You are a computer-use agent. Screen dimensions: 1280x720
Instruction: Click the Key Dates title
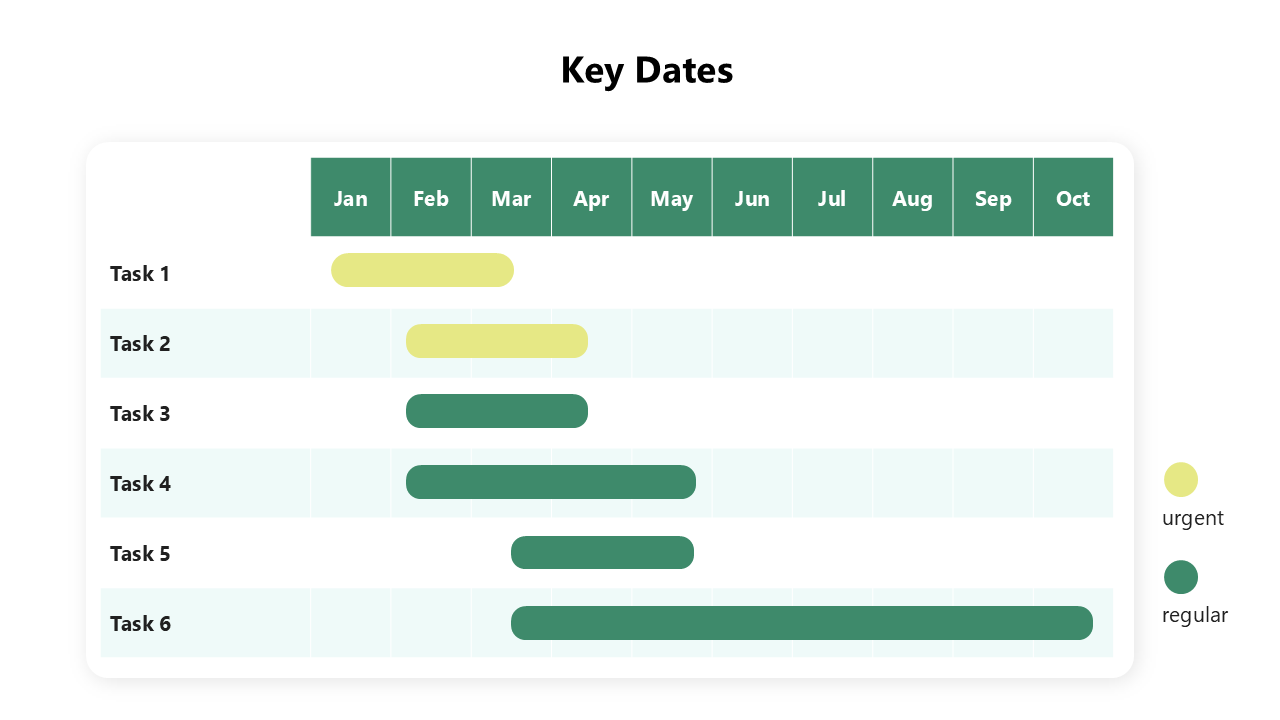pyautogui.click(x=647, y=71)
